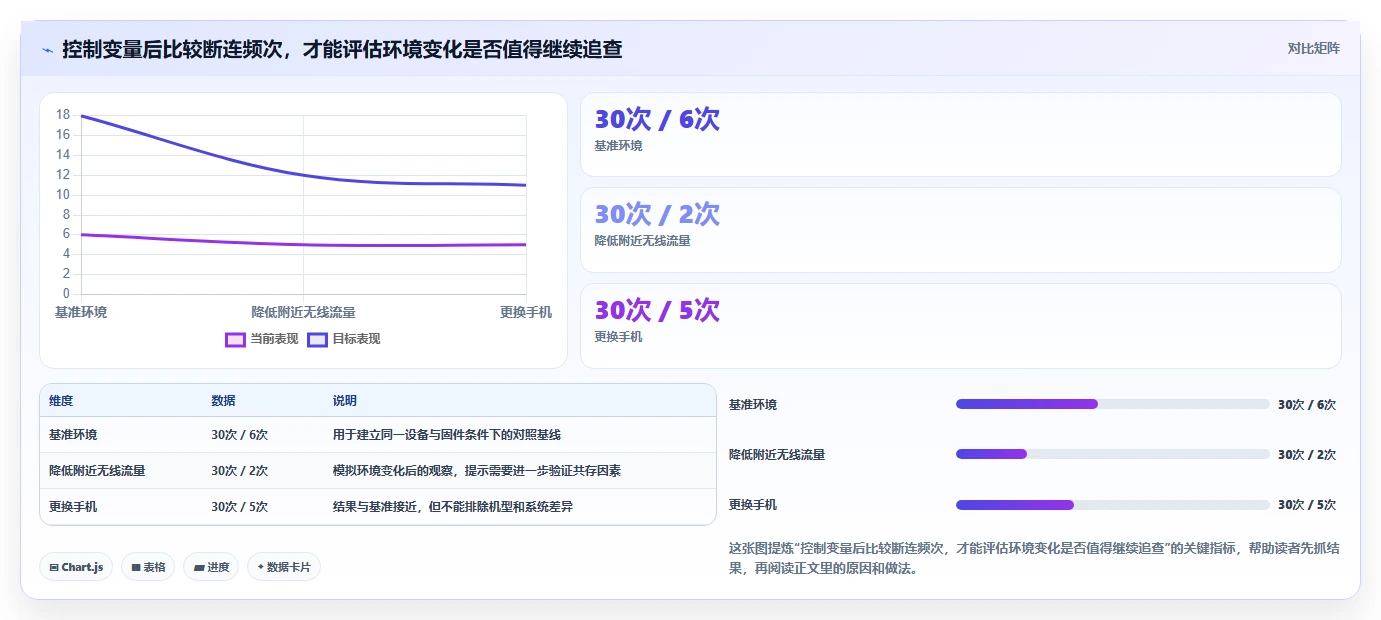Click the chart x-axis label 降低附近无线流量
The height and width of the screenshot is (620, 1381).
(x=303, y=312)
